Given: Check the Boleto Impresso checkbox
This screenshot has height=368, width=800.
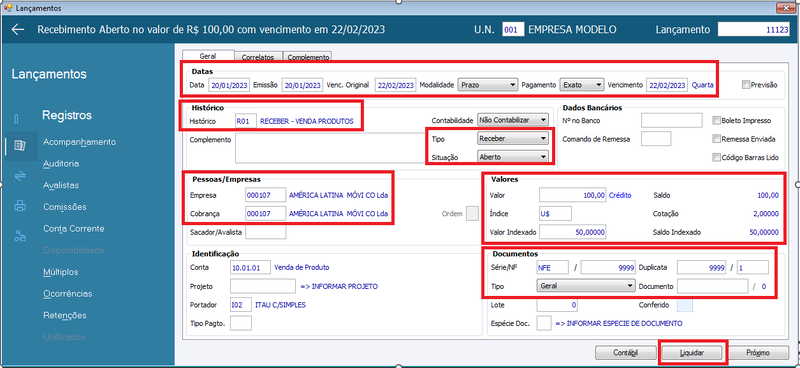Looking at the screenshot, I should (x=717, y=120).
